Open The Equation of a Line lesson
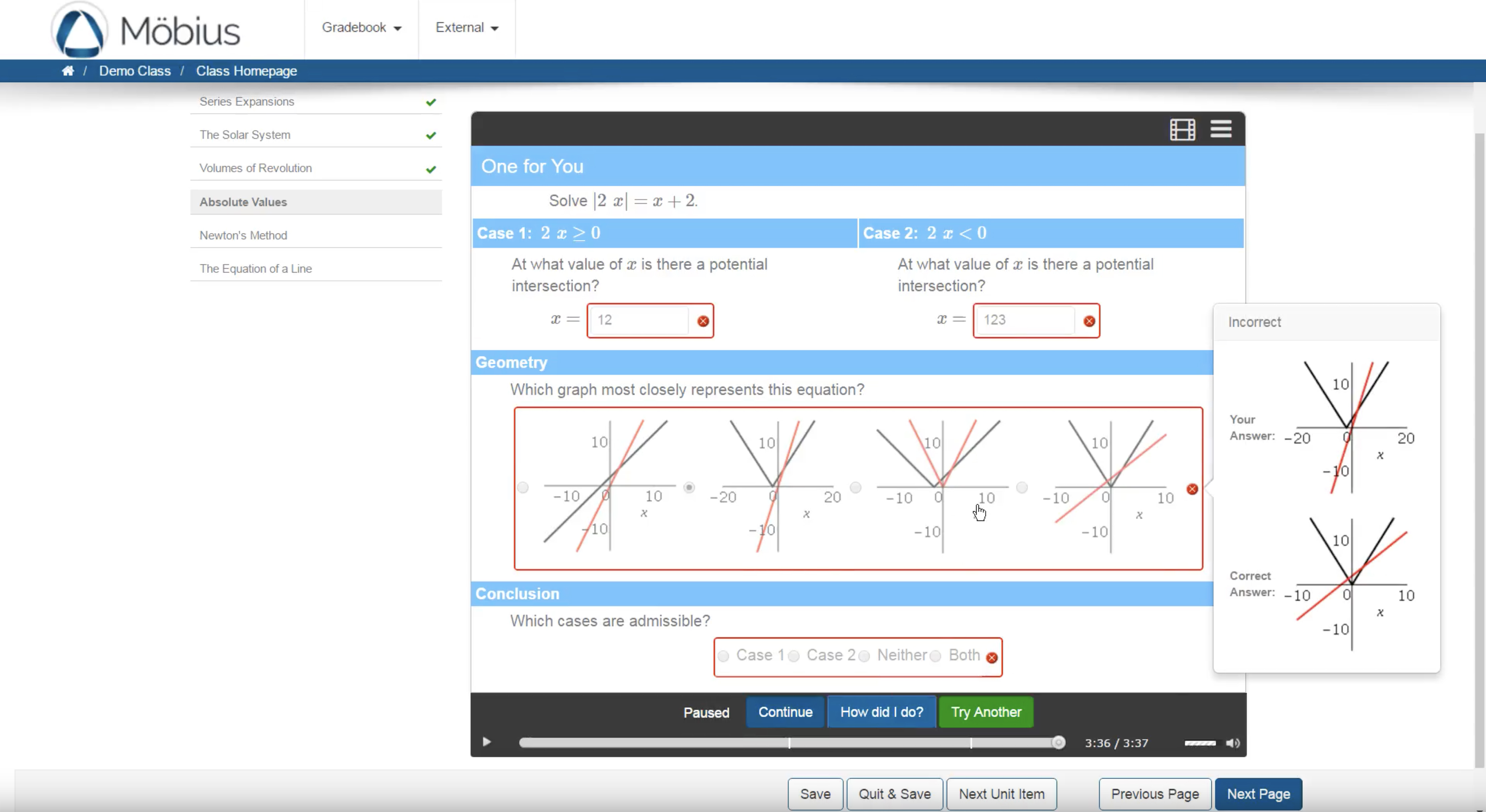 [255, 269]
